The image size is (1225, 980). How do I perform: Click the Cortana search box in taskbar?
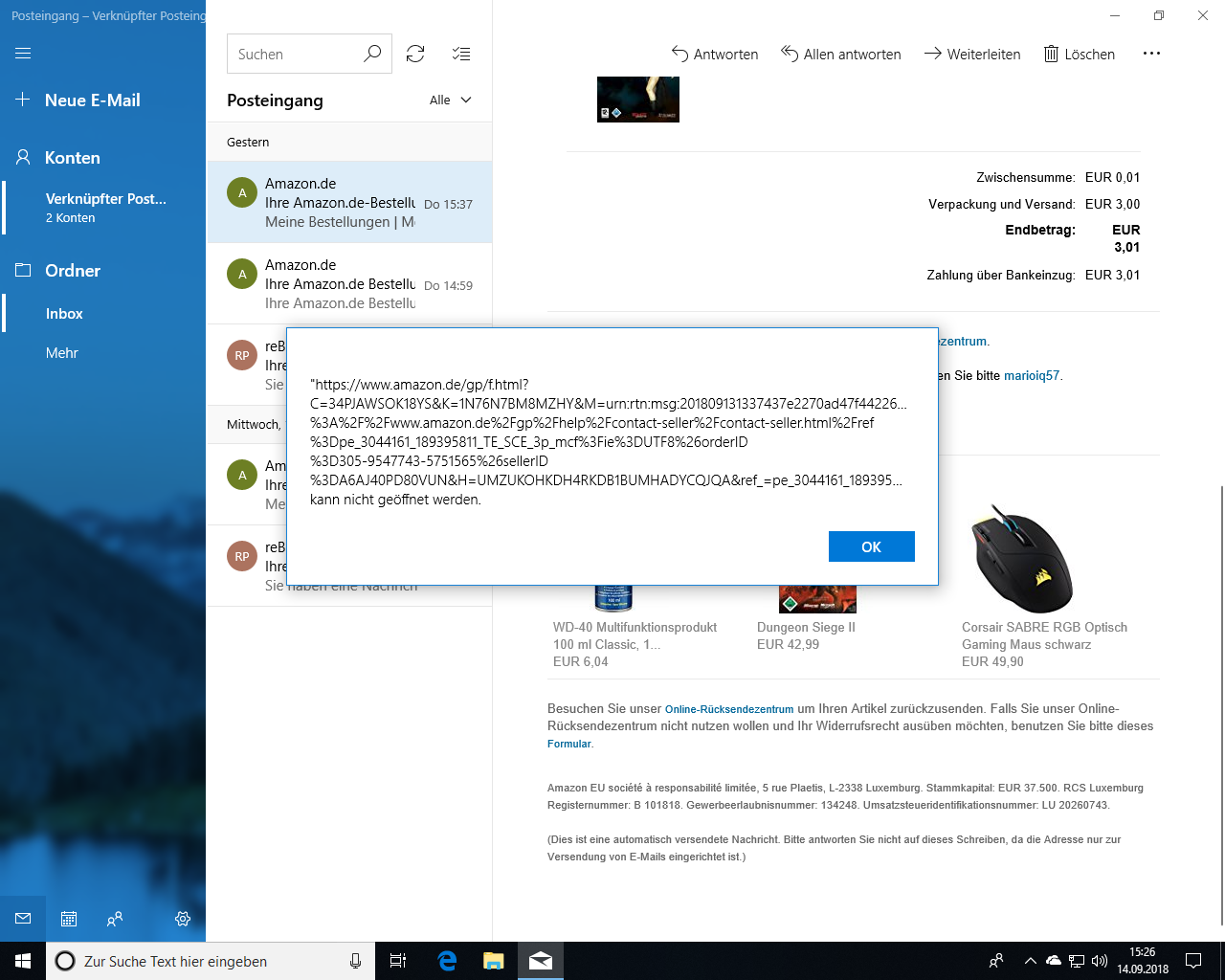209,961
